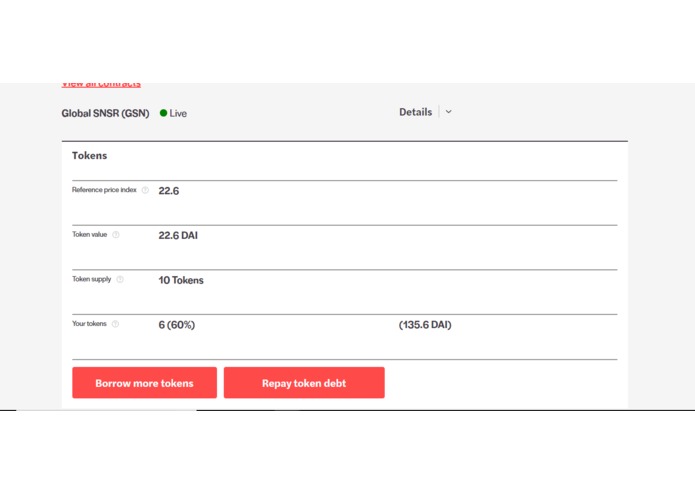The height and width of the screenshot is (494, 695).
Task: Open help icon beside Your tokens
Action: (x=115, y=324)
